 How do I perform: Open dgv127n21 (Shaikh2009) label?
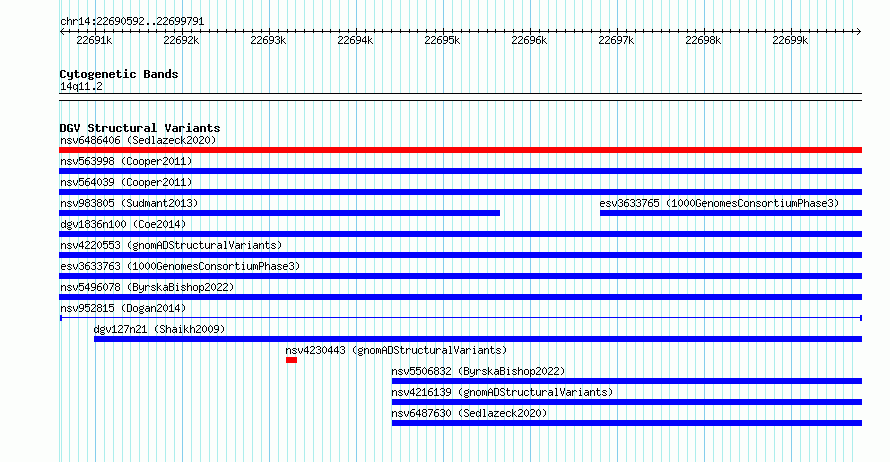pyautogui.click(x=159, y=329)
